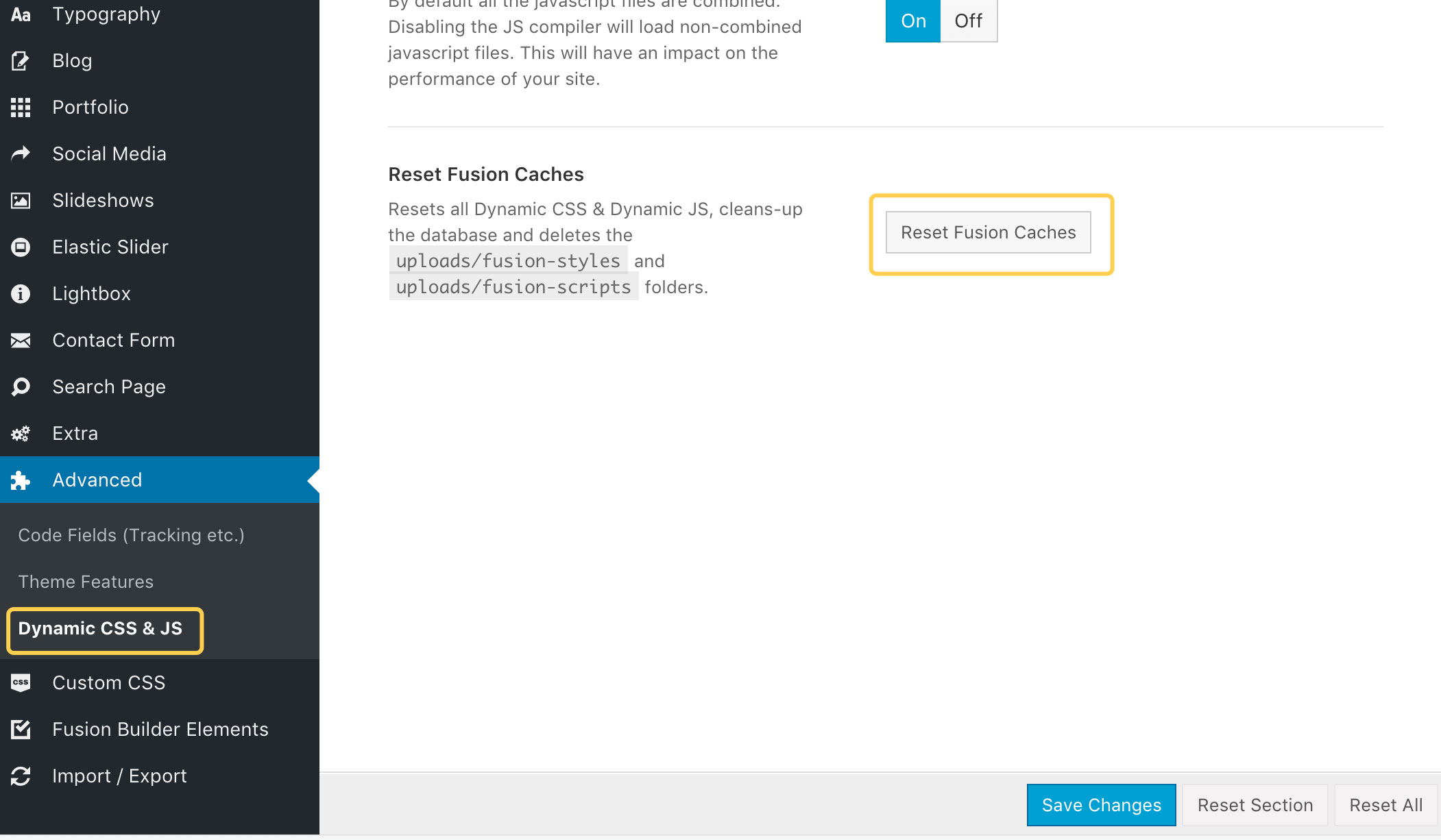Click the Contact Form envelope icon
This screenshot has height=840, width=1441.
coord(21,341)
